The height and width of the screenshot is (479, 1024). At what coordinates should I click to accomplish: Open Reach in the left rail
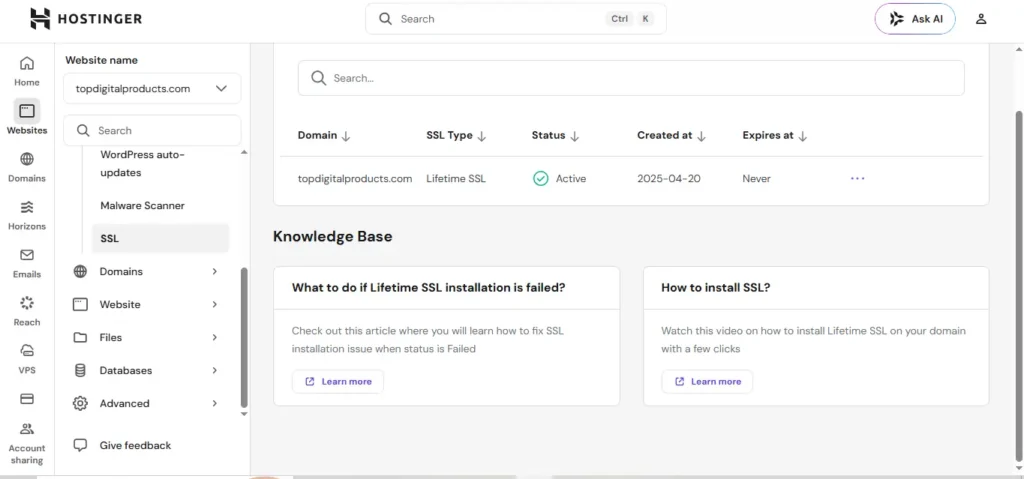pos(27,311)
